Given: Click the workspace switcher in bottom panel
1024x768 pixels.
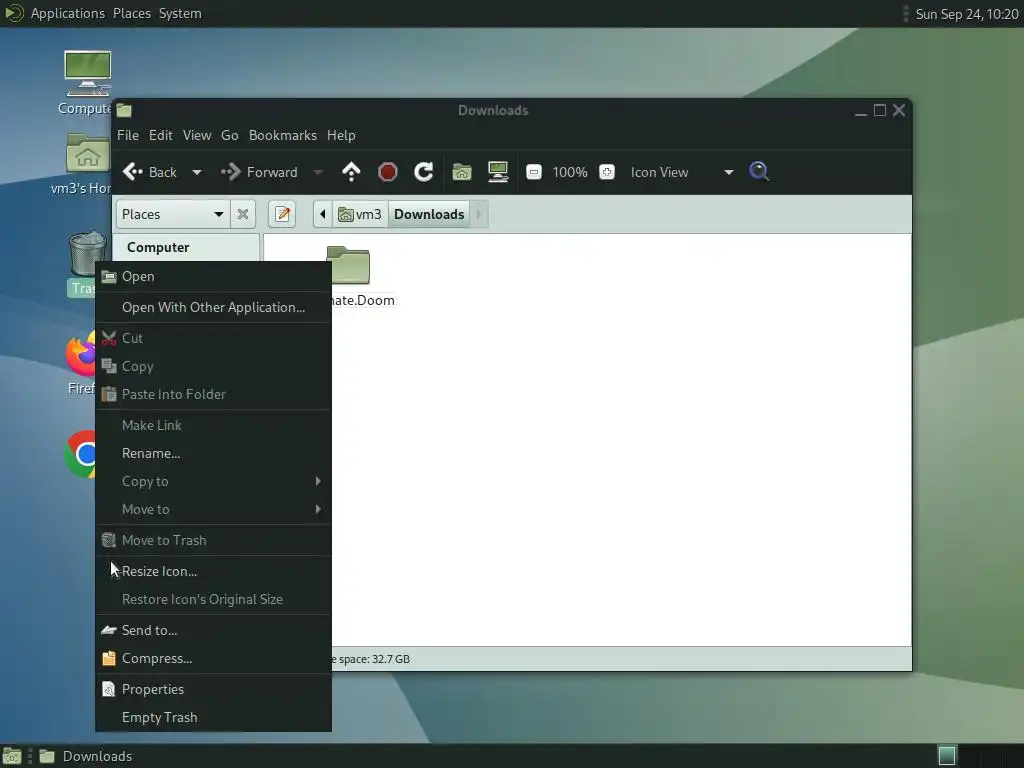Looking at the screenshot, I should pos(946,756).
